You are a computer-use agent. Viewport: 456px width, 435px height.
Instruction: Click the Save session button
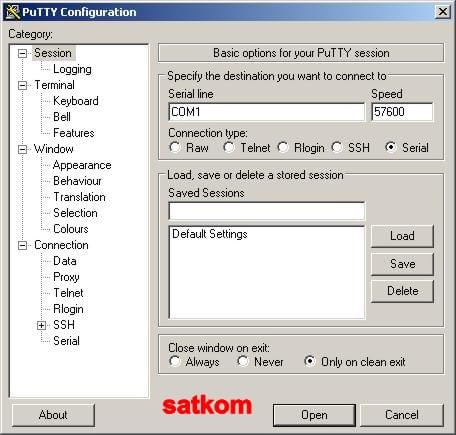click(402, 264)
